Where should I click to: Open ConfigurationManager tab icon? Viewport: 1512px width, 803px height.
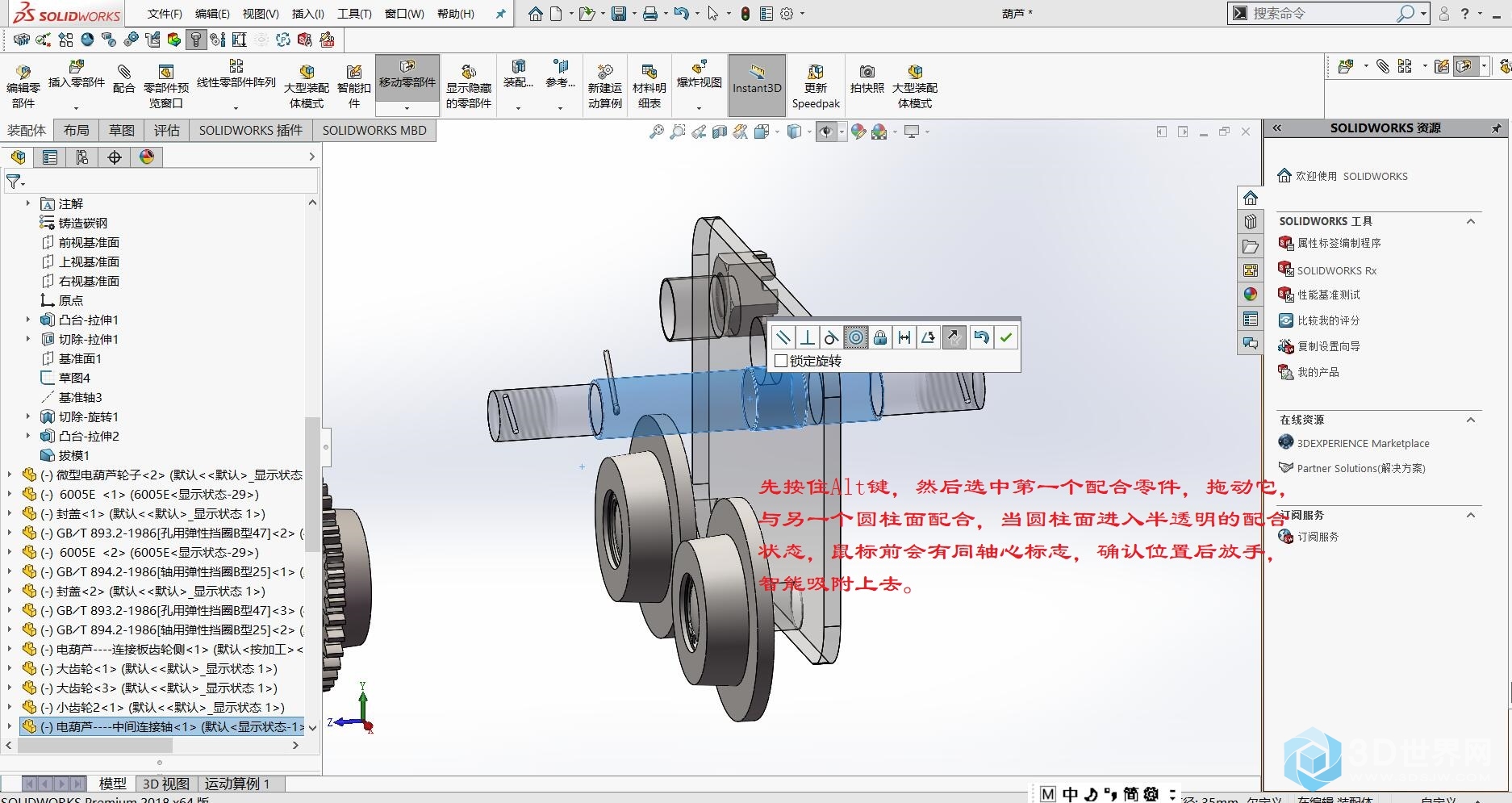[82, 157]
